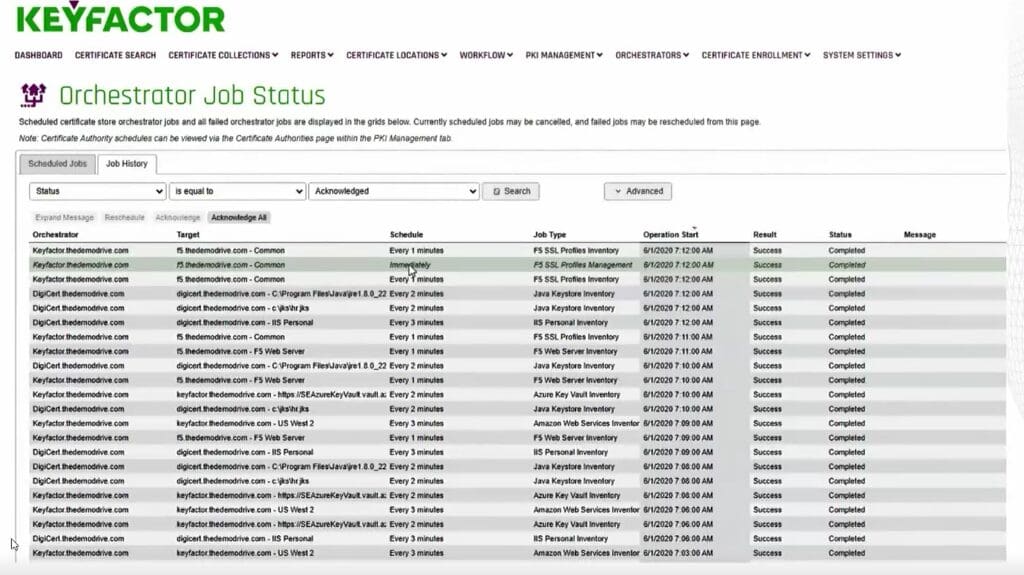The width and height of the screenshot is (1024, 575).
Task: Click the Orchestrator Job Status page icon
Action: [33, 95]
